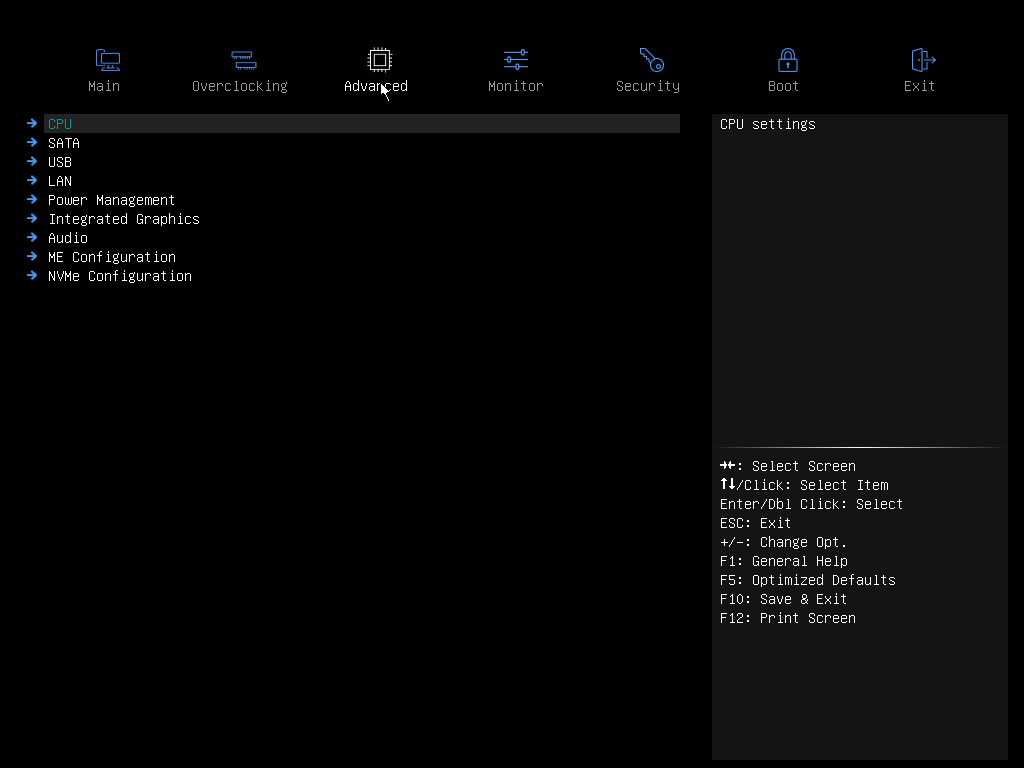1024x768 pixels.
Task: Click the arrow beside Integrated Graphics
Action: (32, 217)
